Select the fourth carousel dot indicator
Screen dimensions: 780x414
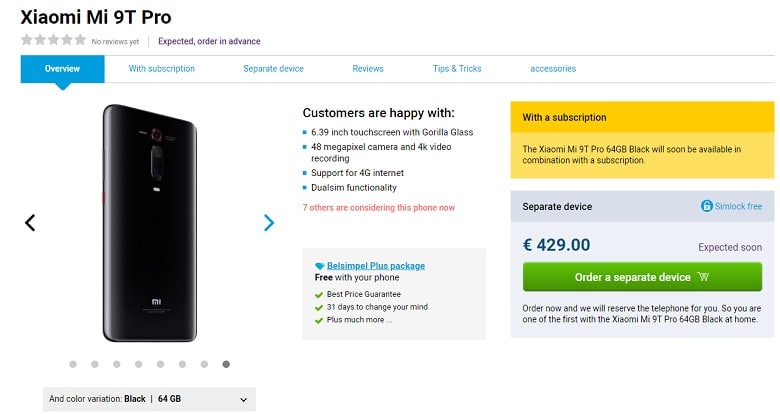(139, 364)
